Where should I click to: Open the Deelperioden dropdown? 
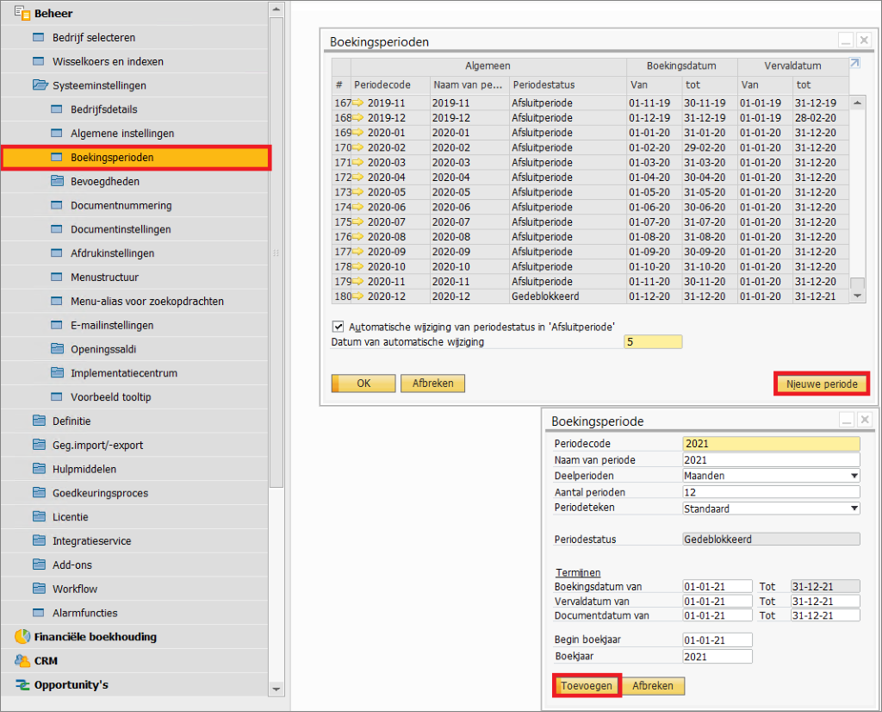[854, 476]
